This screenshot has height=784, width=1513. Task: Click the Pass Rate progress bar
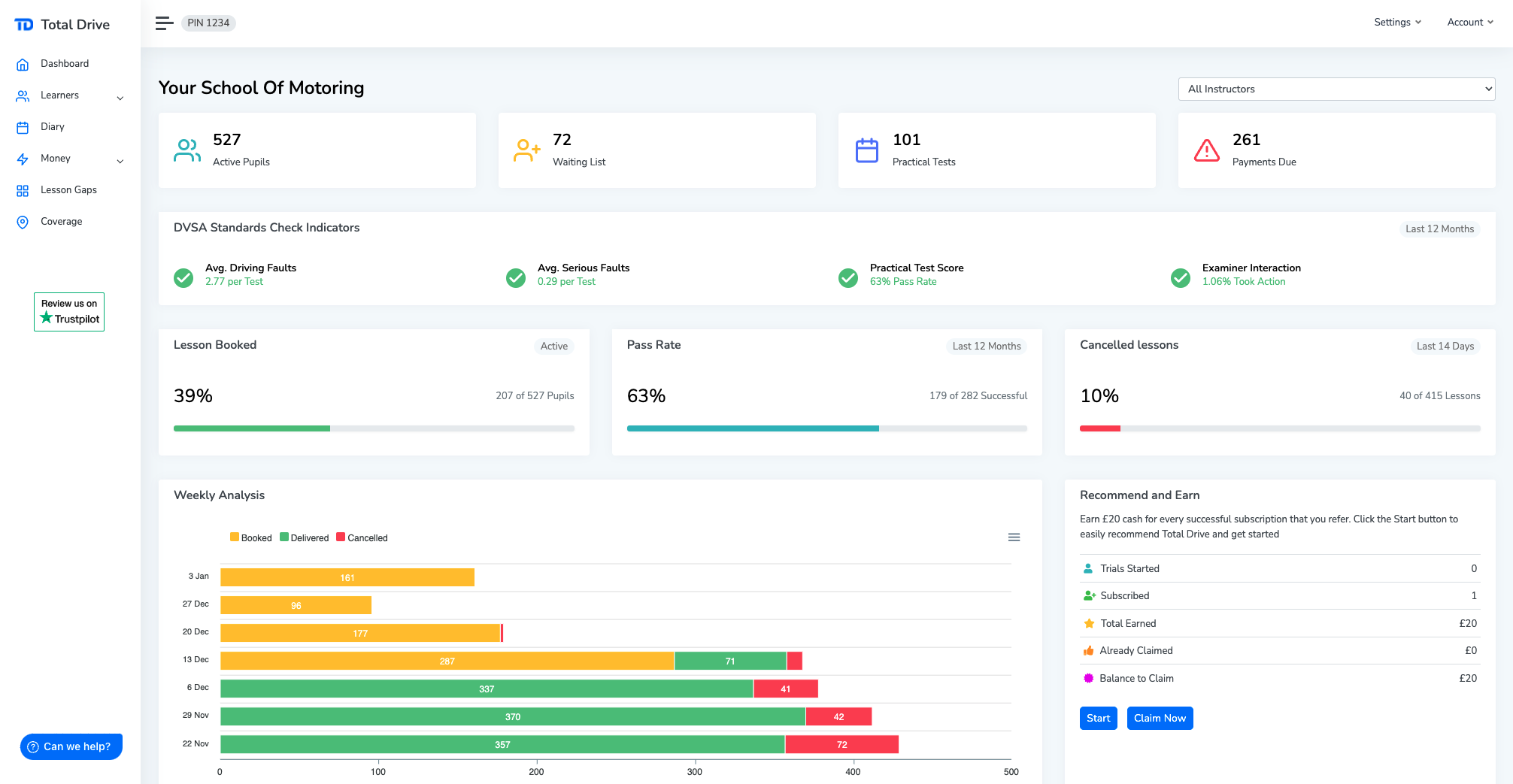point(827,428)
